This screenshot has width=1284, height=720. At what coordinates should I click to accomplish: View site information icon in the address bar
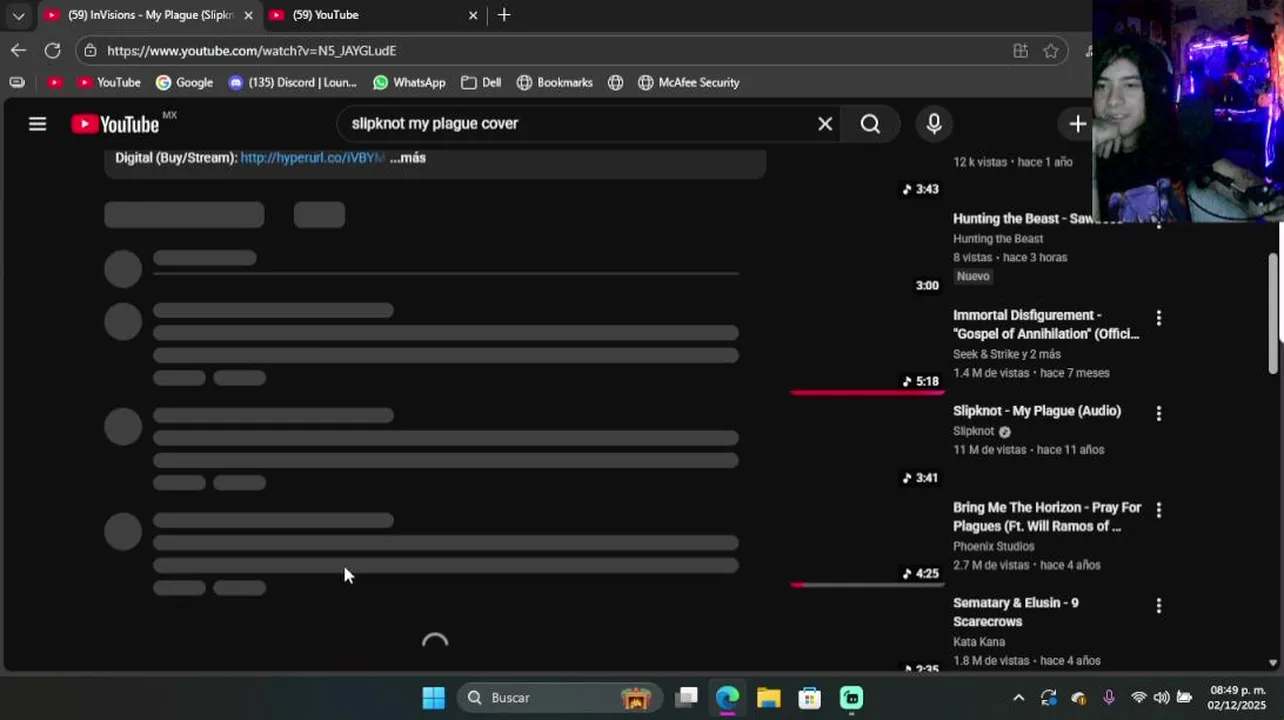click(91, 50)
